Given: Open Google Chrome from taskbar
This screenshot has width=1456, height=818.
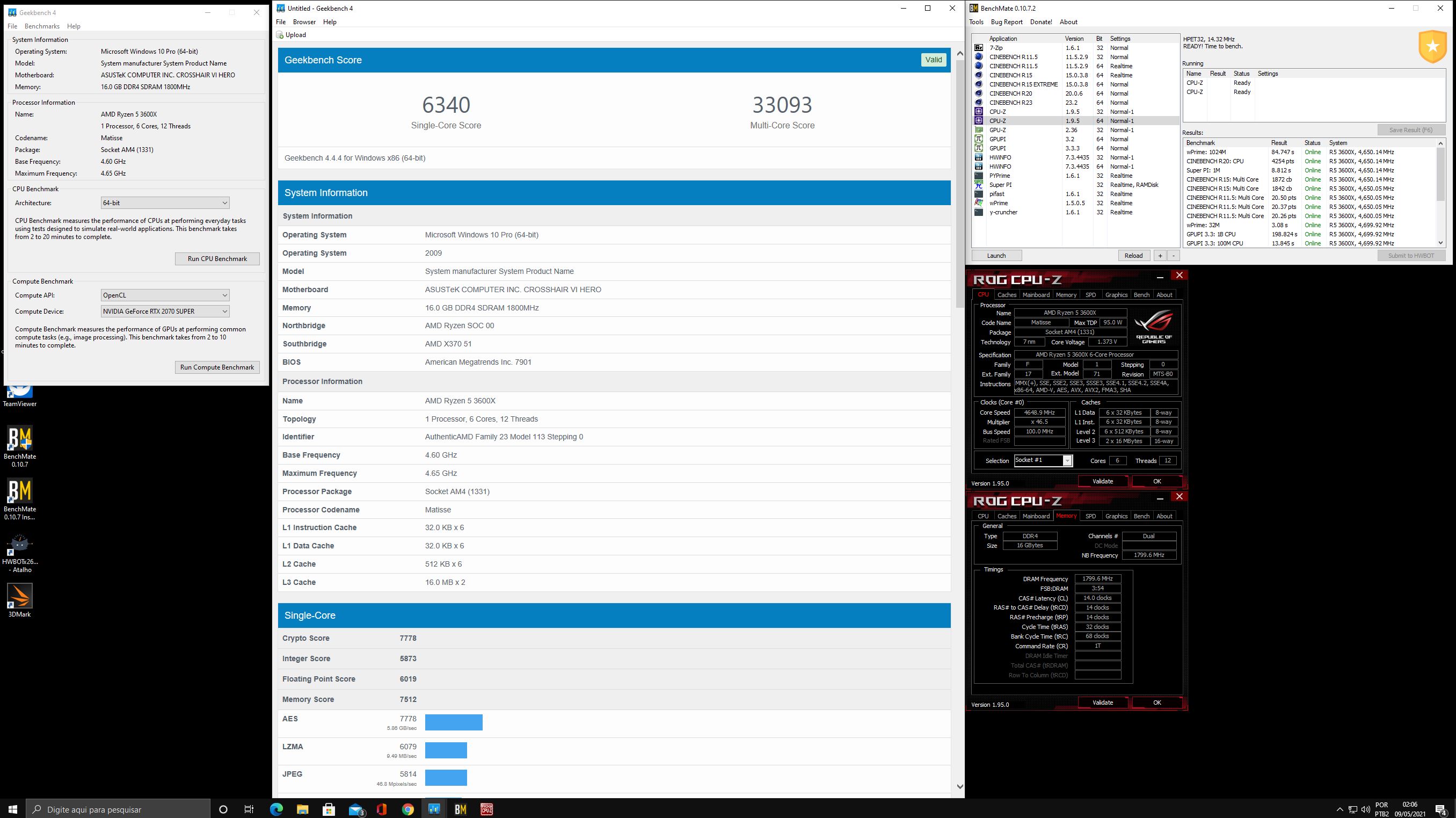Looking at the screenshot, I should [408, 809].
